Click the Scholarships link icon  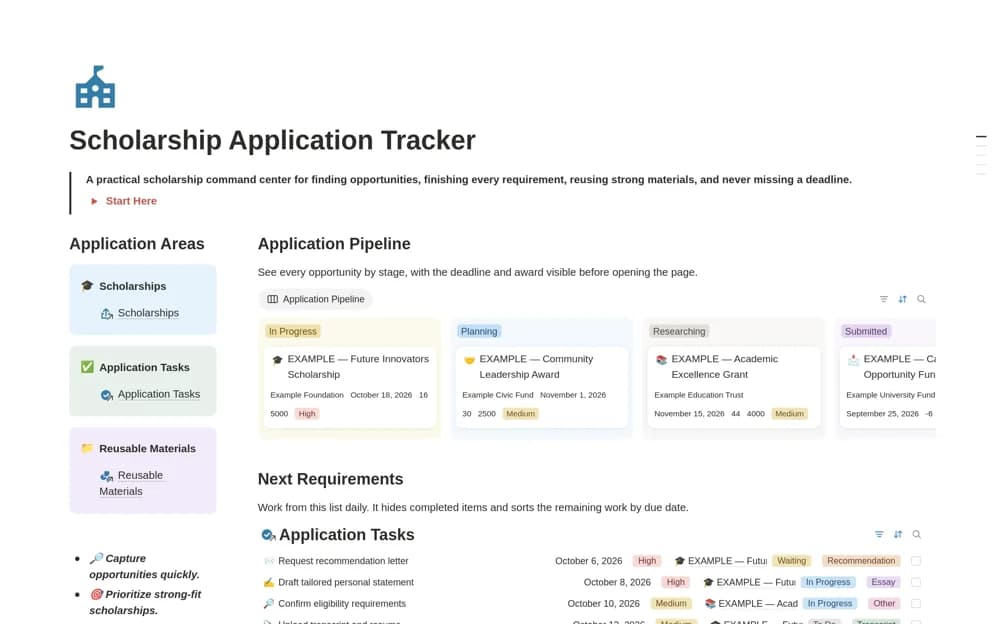pyautogui.click(x=107, y=313)
